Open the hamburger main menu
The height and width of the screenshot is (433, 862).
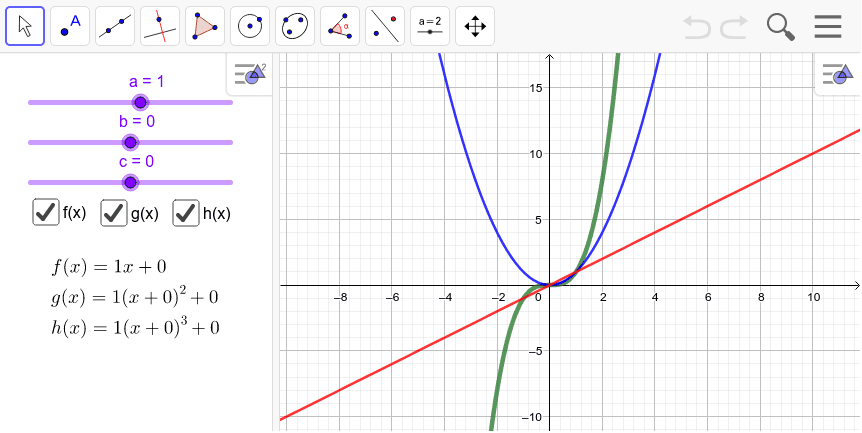(x=828, y=26)
